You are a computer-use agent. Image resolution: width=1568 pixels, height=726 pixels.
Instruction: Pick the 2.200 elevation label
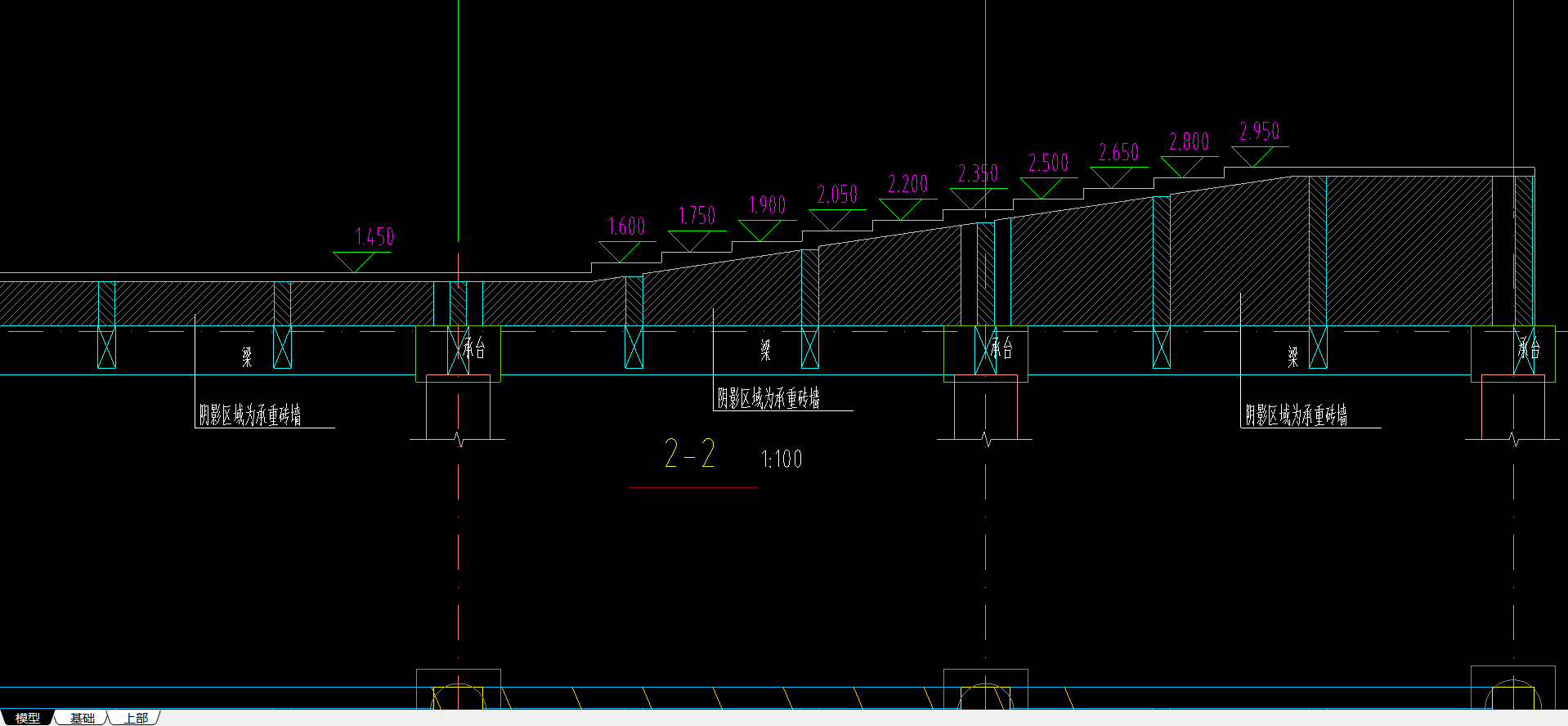click(x=907, y=184)
